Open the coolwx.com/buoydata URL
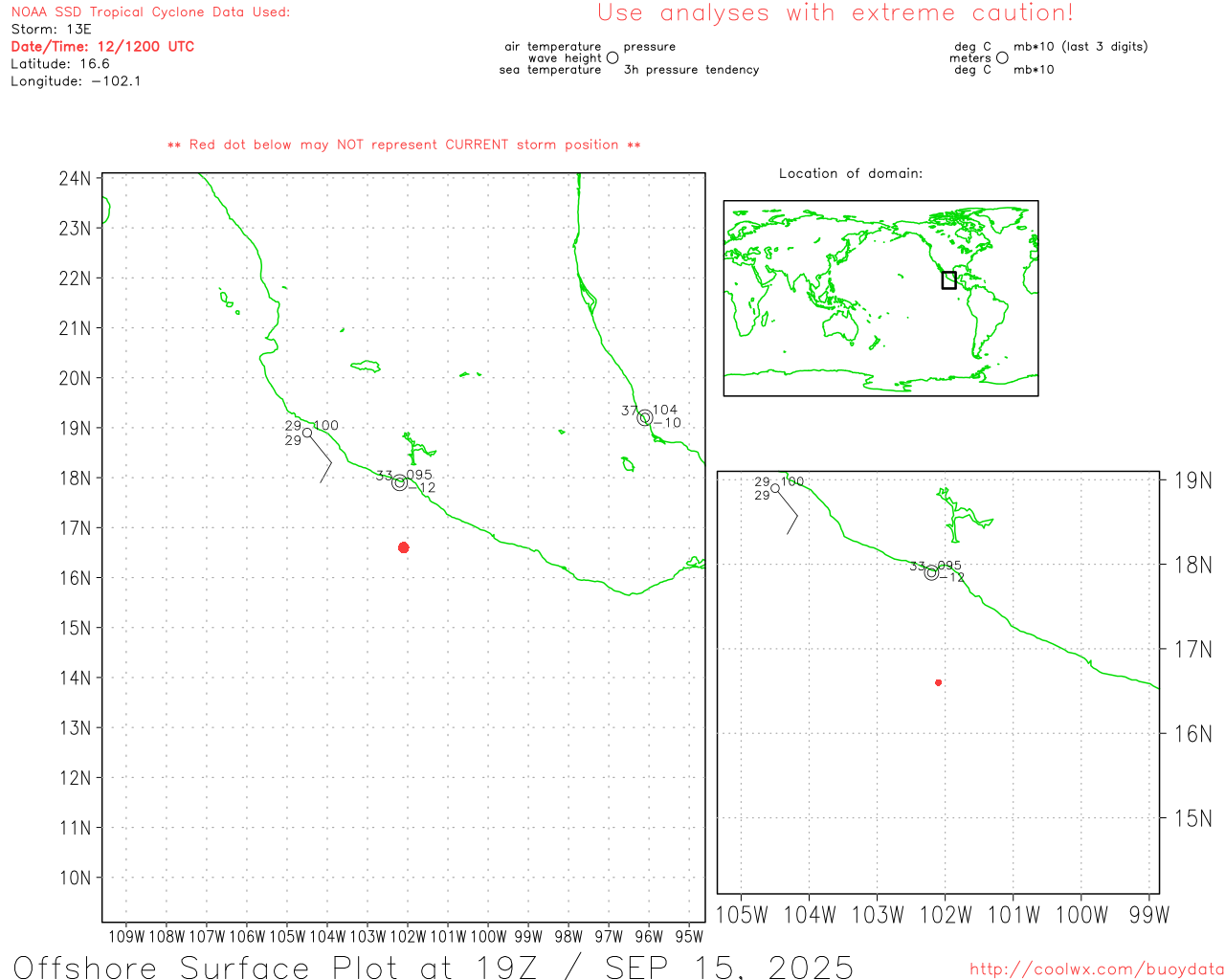This screenshot has width=1225, height=980. [x=1097, y=969]
